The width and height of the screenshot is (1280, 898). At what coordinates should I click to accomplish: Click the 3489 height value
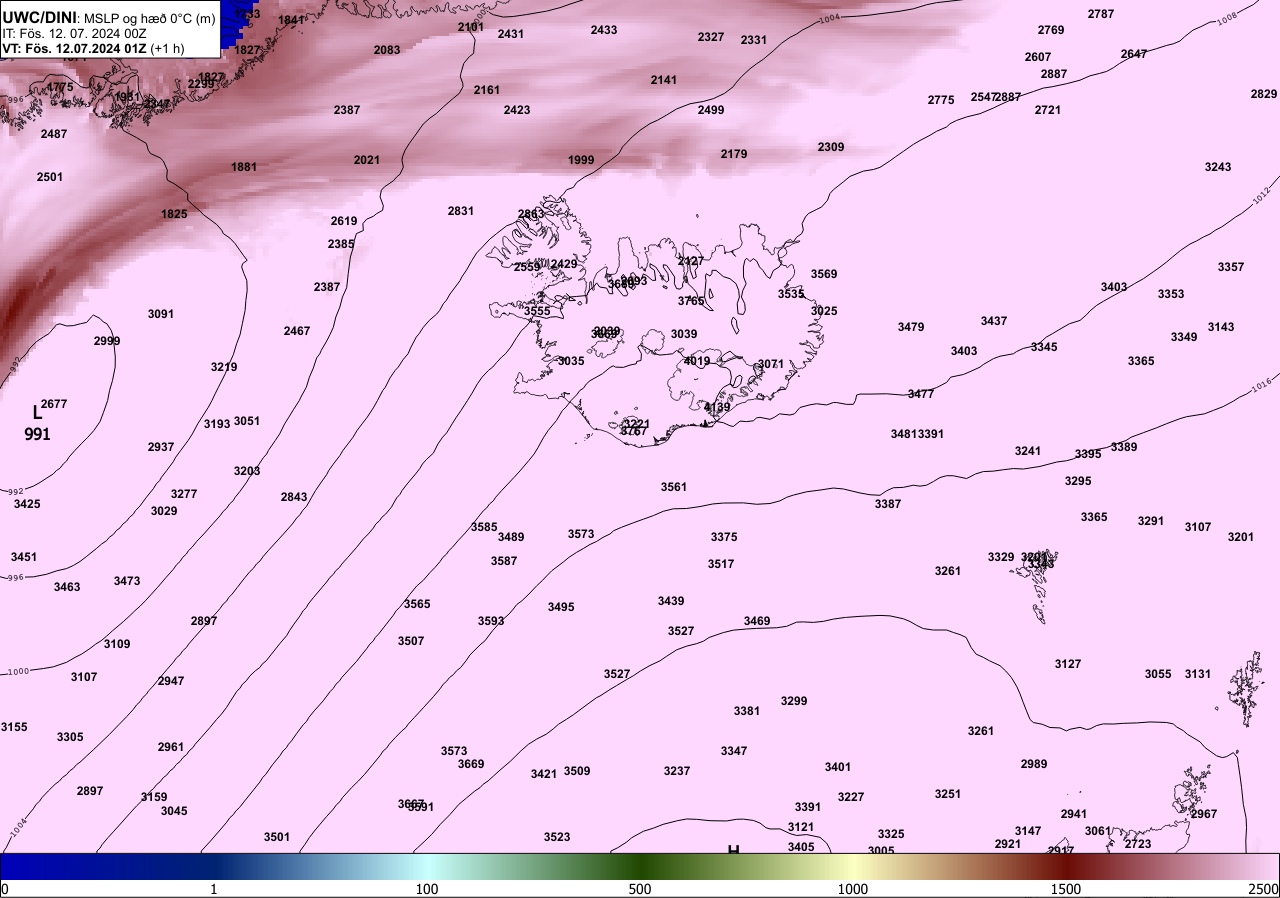click(511, 537)
